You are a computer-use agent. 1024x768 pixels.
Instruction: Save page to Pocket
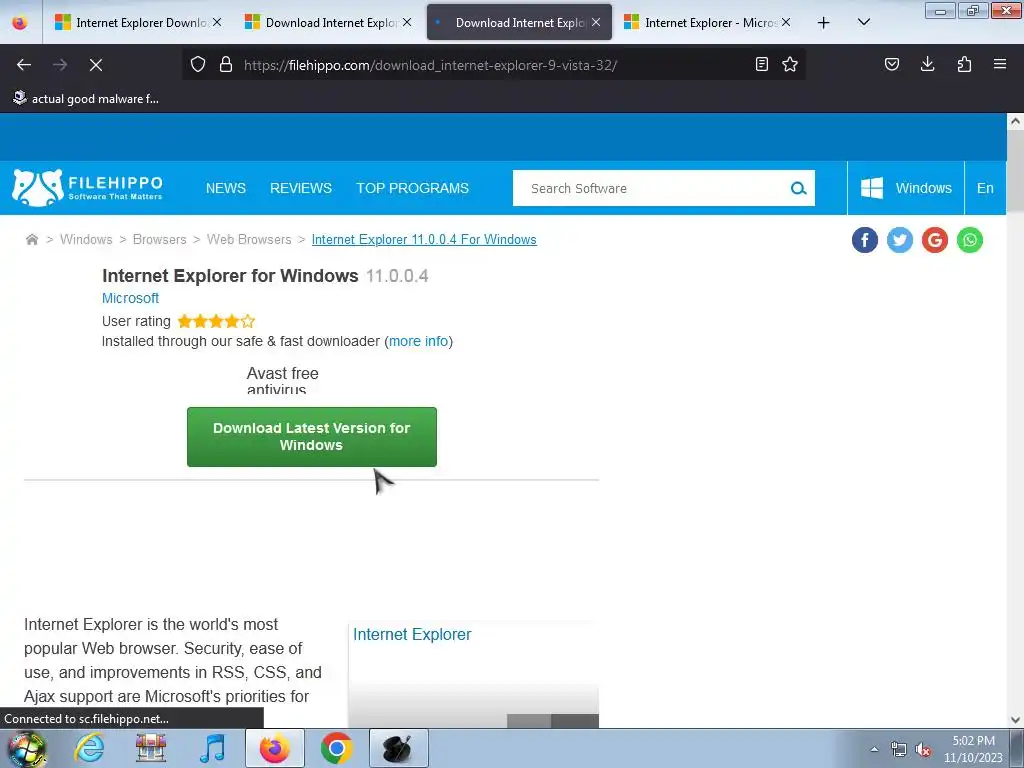[892, 64]
